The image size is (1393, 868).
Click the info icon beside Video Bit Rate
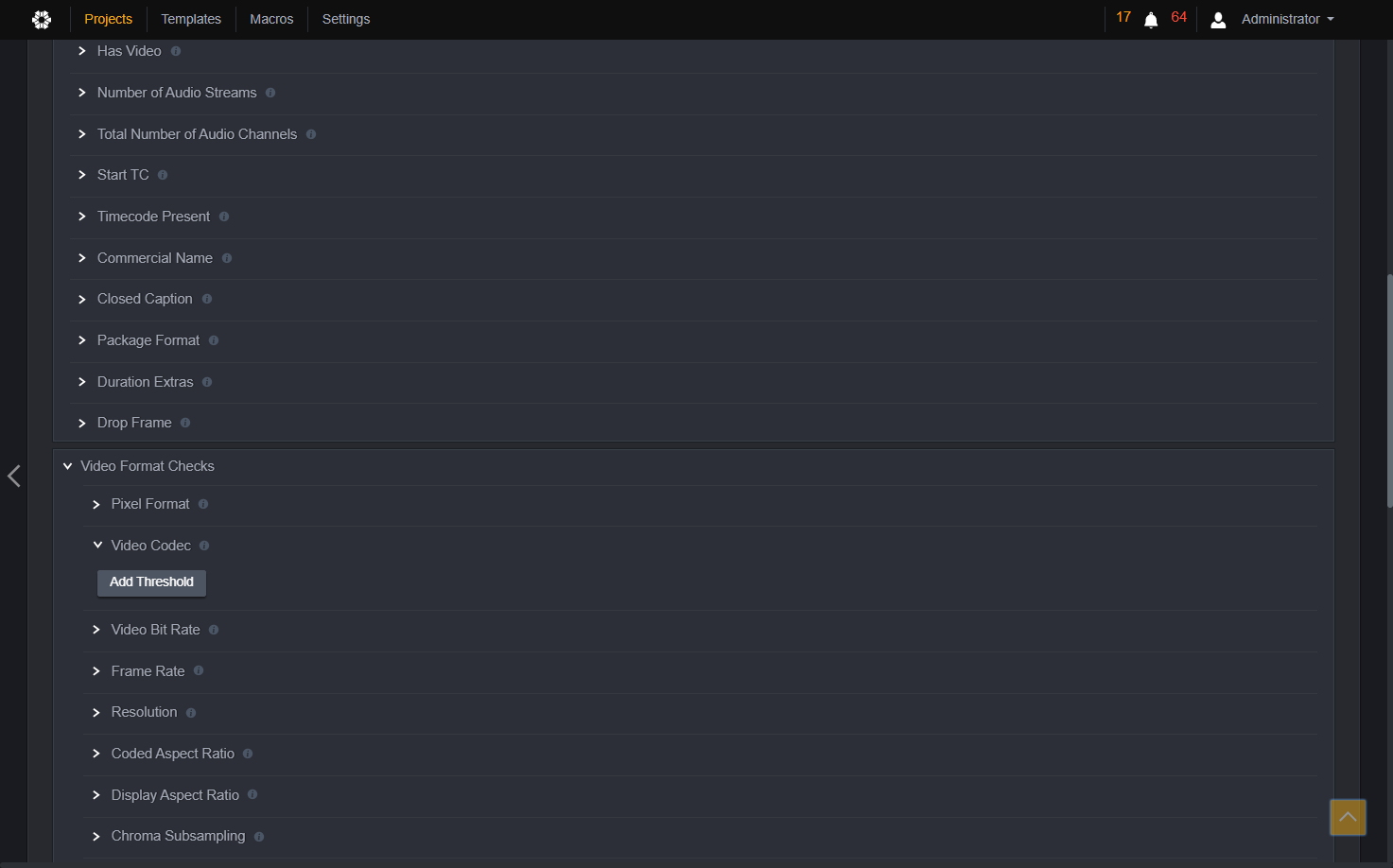pyautogui.click(x=214, y=630)
